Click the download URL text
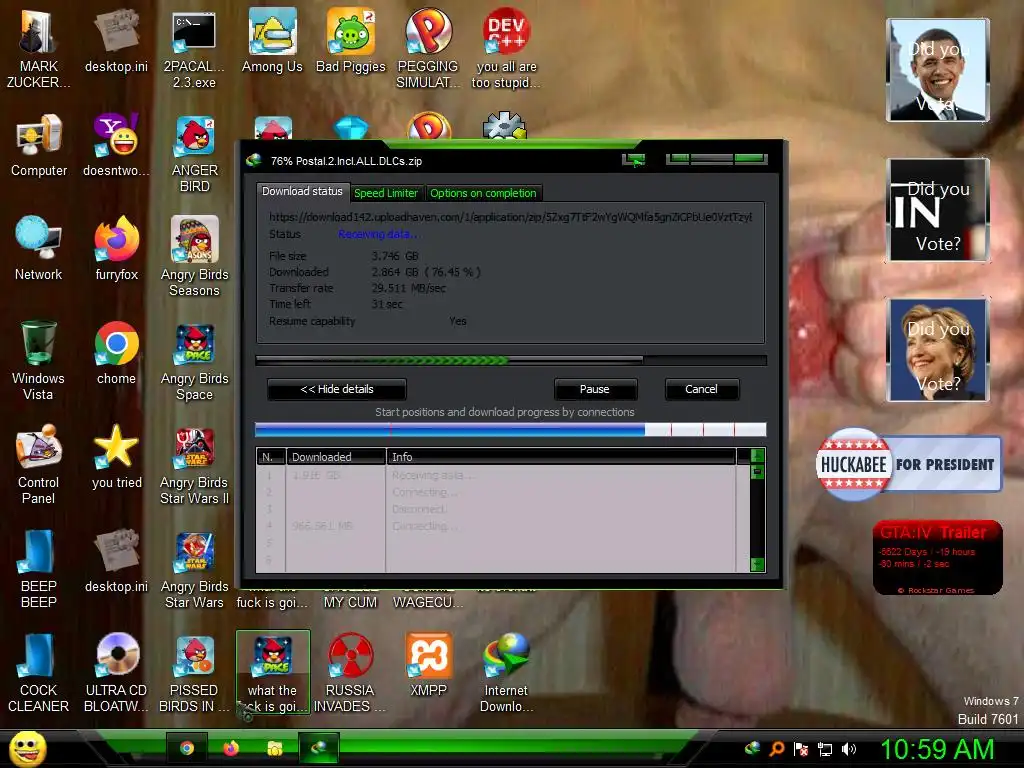 point(511,217)
